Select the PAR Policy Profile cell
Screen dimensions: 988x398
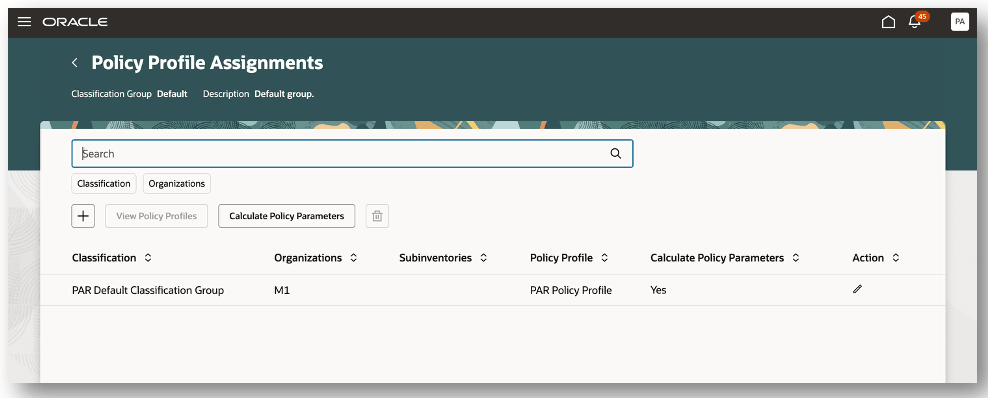(x=571, y=290)
